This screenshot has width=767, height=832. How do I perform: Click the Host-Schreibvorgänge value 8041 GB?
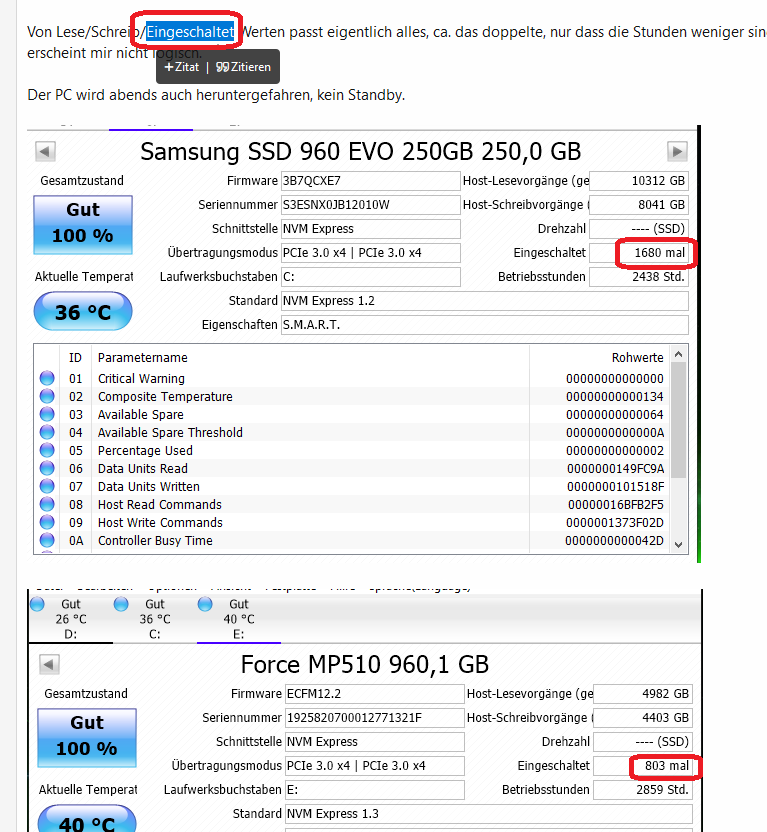[639, 205]
